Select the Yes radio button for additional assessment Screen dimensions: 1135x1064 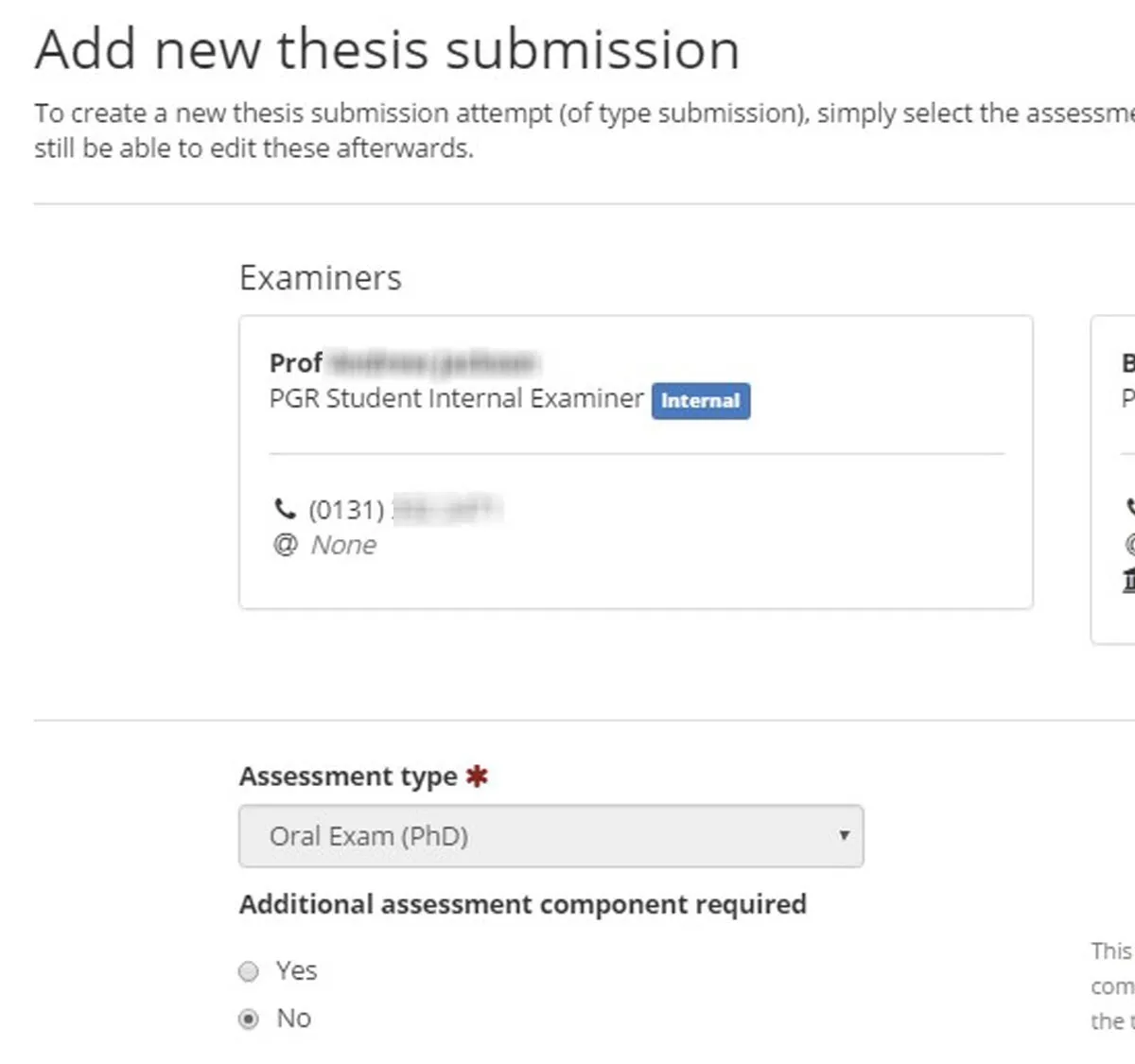[x=248, y=971]
